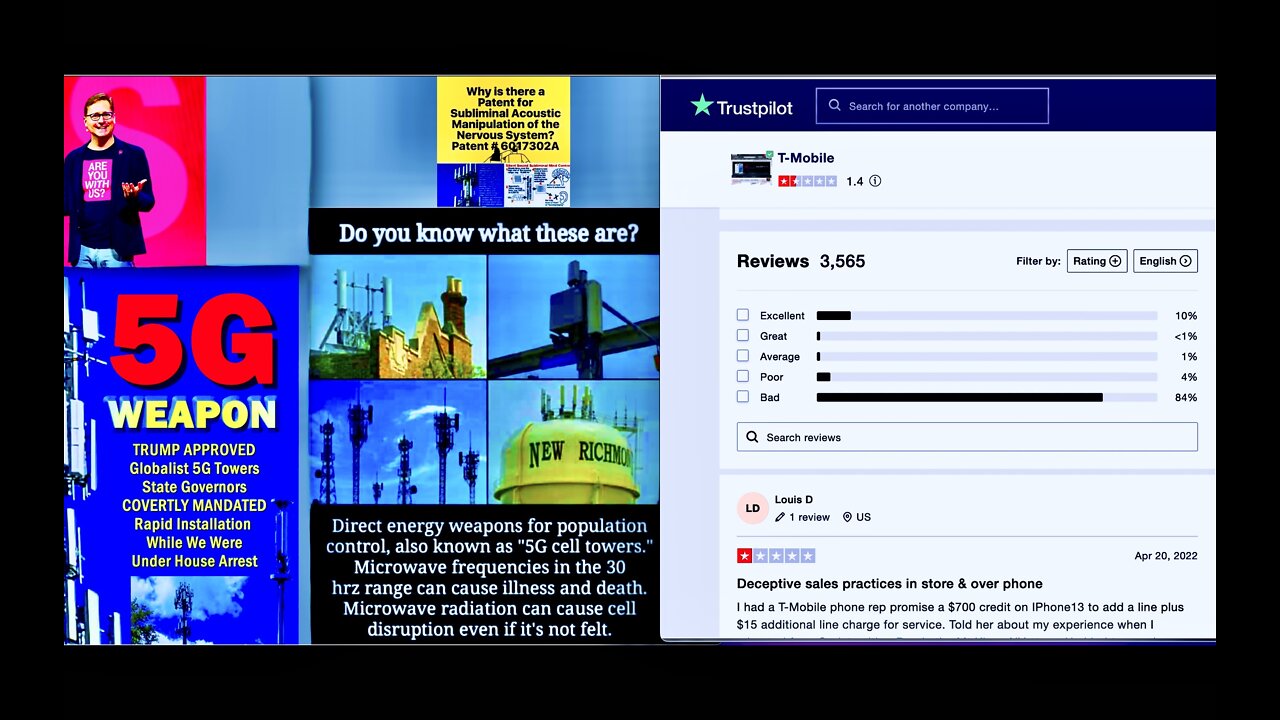Check the Poor rating filter
Image resolution: width=1280 pixels, height=720 pixels.
pos(743,377)
